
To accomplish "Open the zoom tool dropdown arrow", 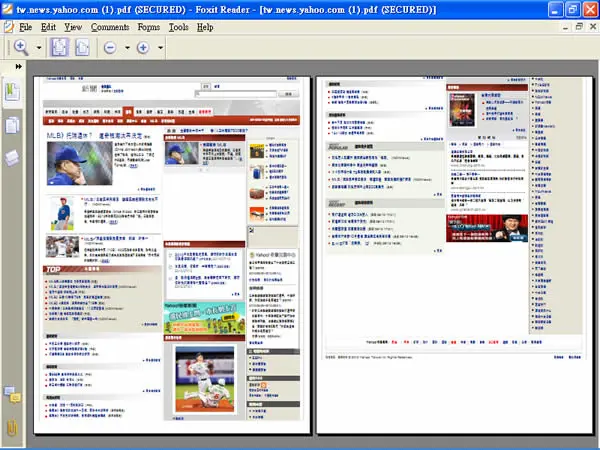I will pos(39,48).
